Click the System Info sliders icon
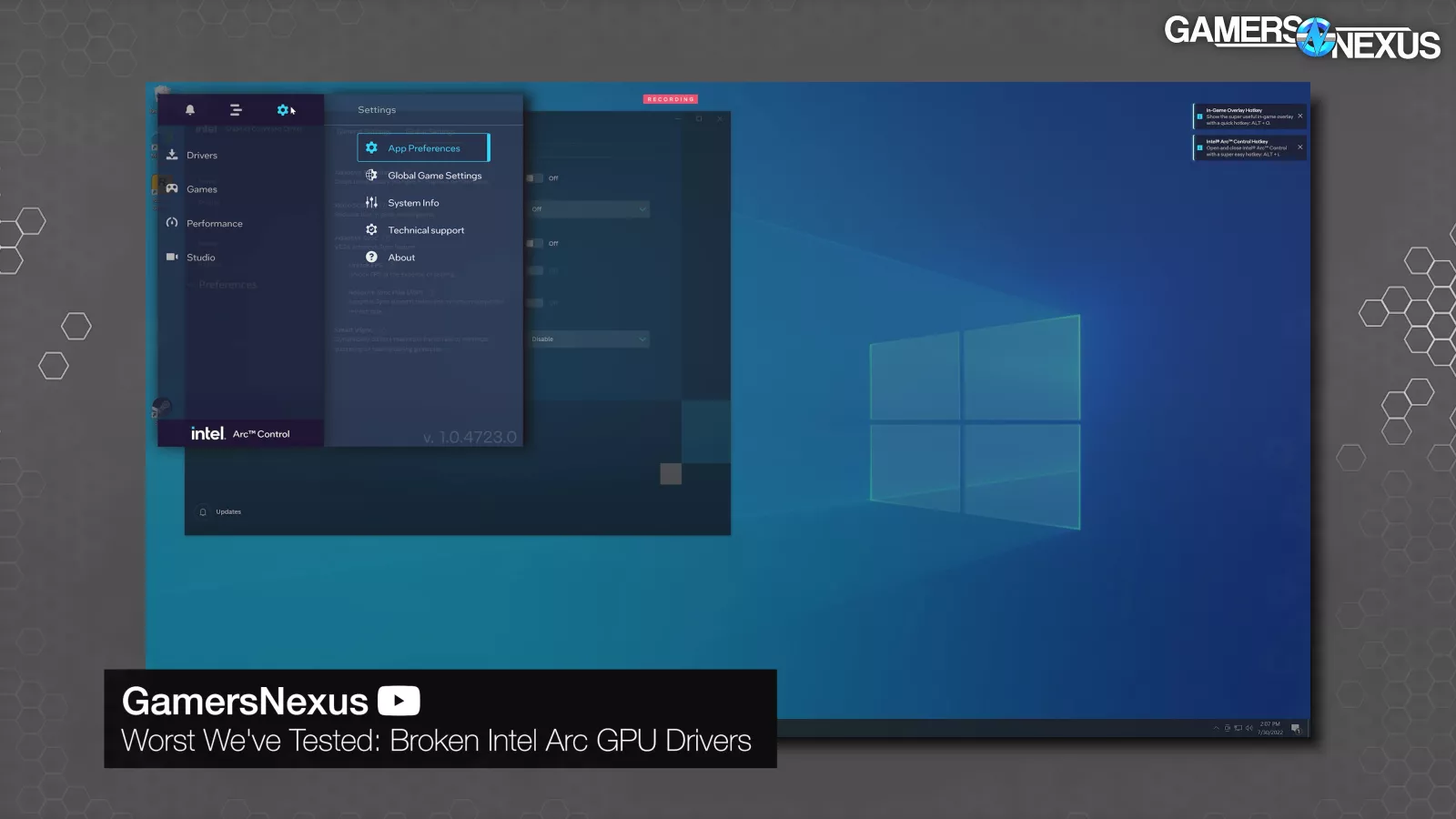This screenshot has width=1456, height=819. pyautogui.click(x=371, y=203)
